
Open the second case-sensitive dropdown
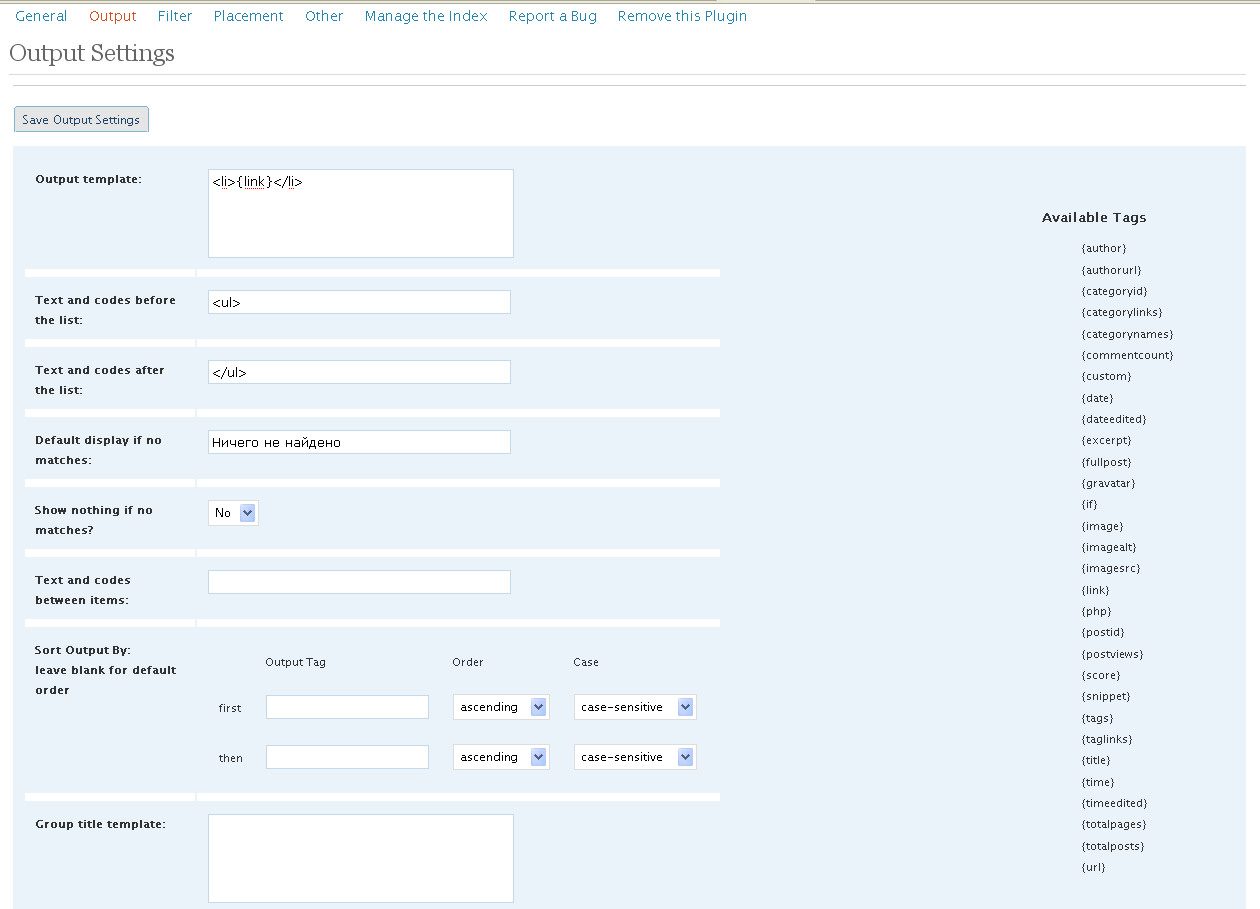click(635, 757)
